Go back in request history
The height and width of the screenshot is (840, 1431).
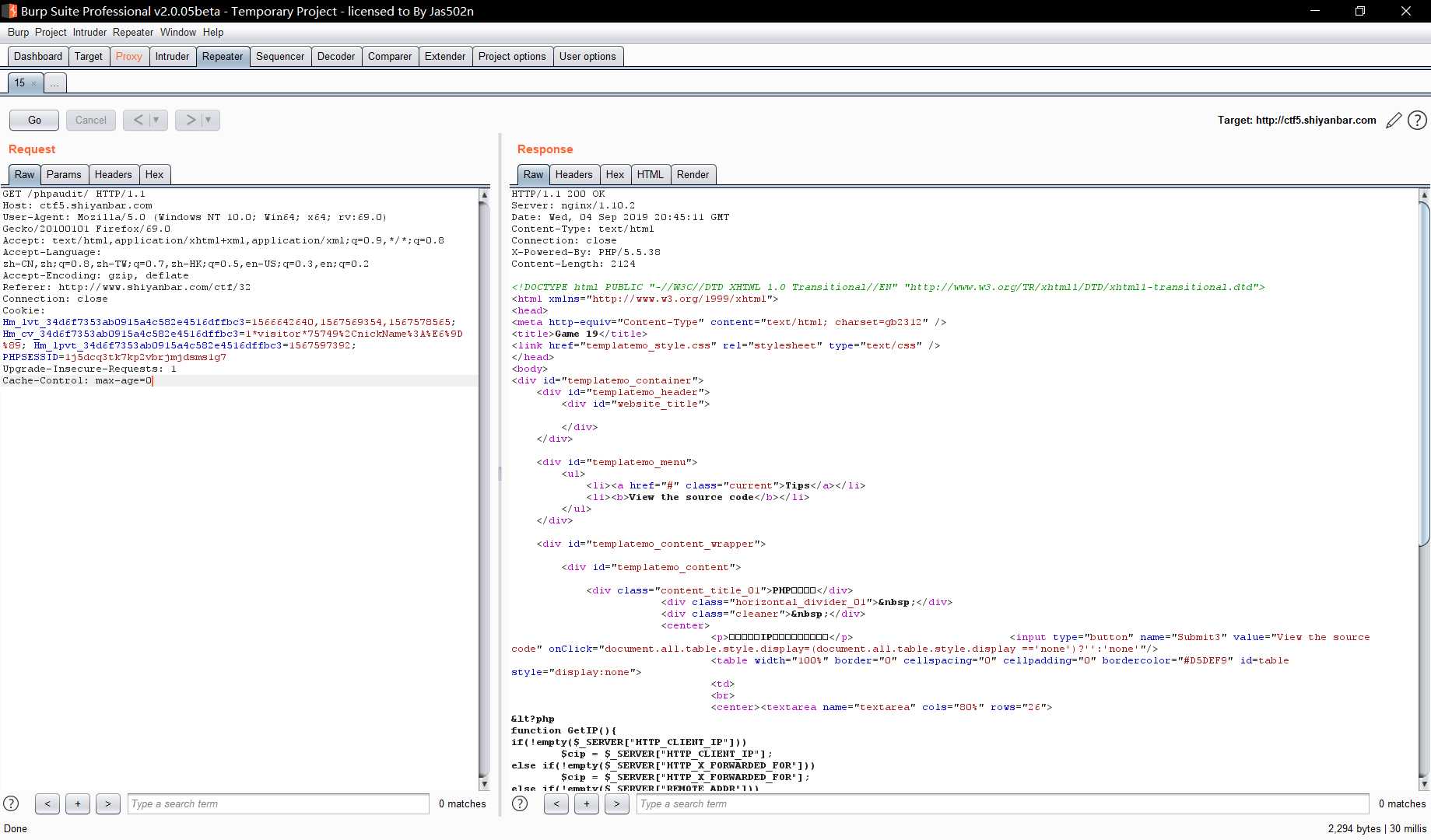click(x=138, y=120)
